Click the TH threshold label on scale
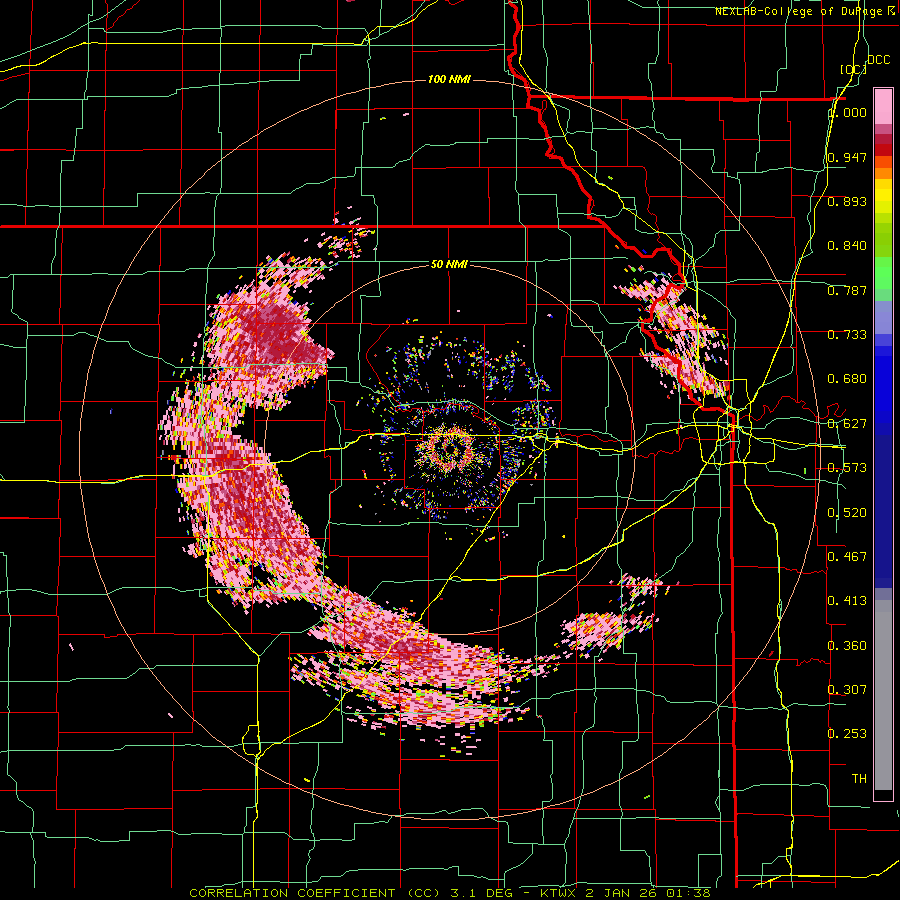The image size is (900, 900). 859,778
